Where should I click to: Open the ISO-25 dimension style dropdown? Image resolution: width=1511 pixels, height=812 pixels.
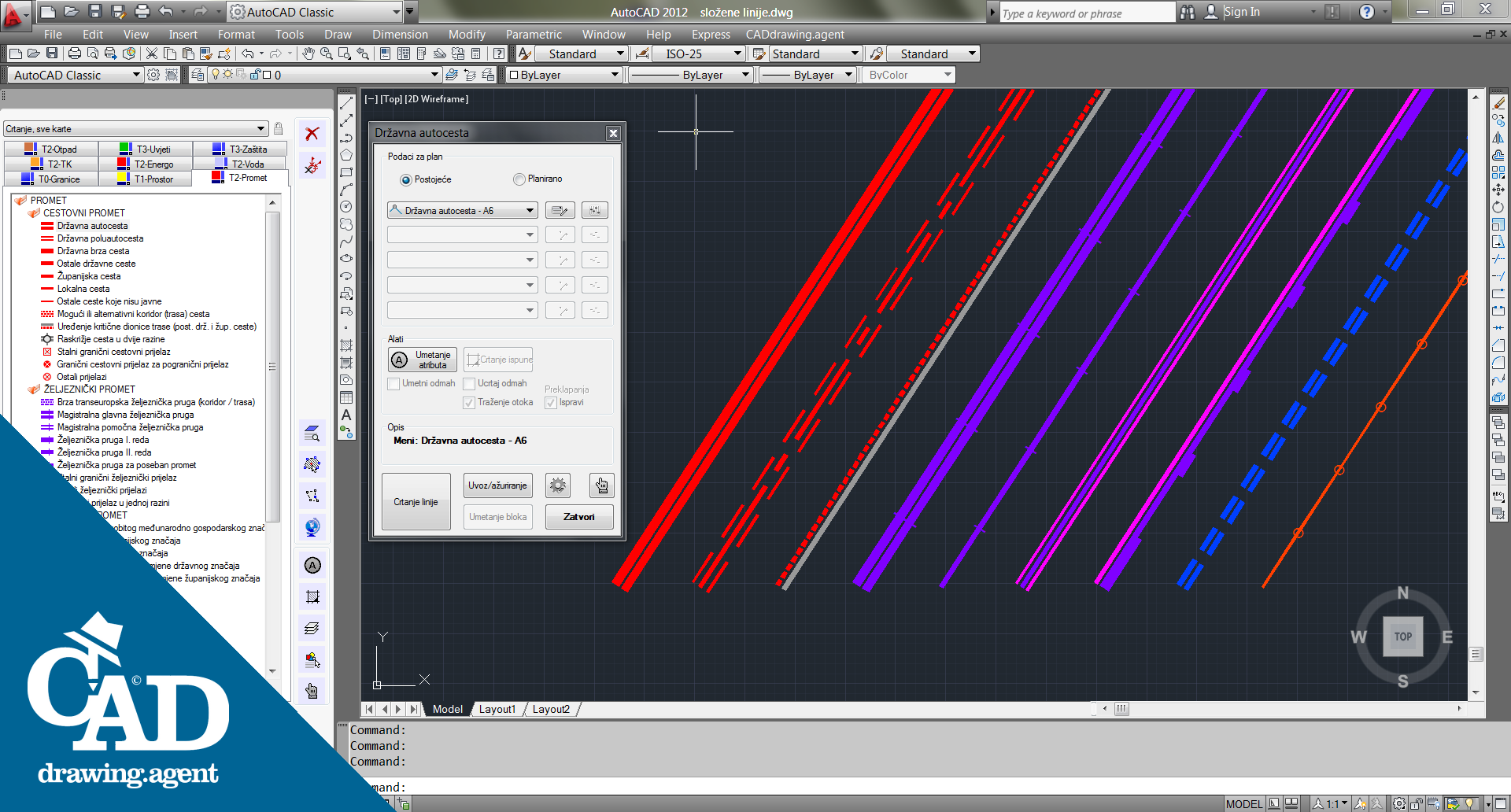point(698,54)
